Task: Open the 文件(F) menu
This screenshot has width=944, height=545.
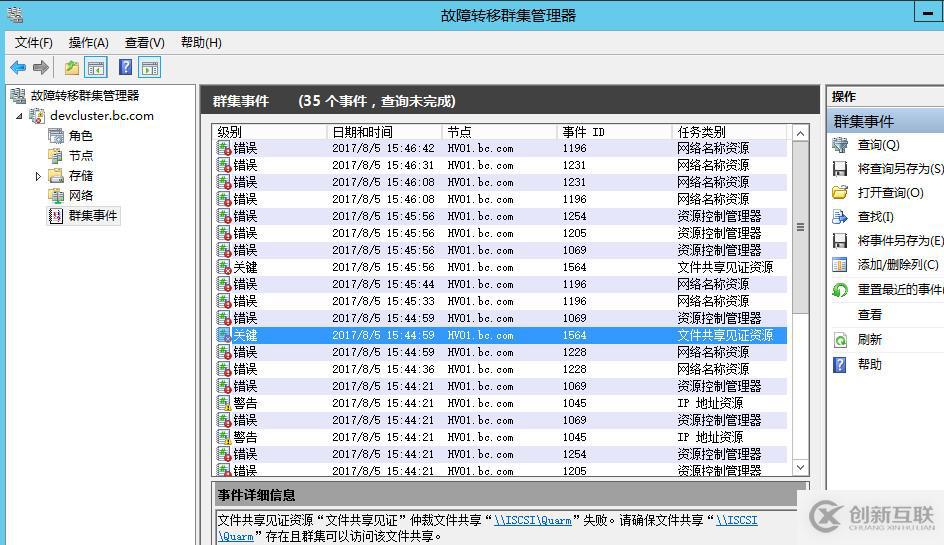Action: (33, 43)
